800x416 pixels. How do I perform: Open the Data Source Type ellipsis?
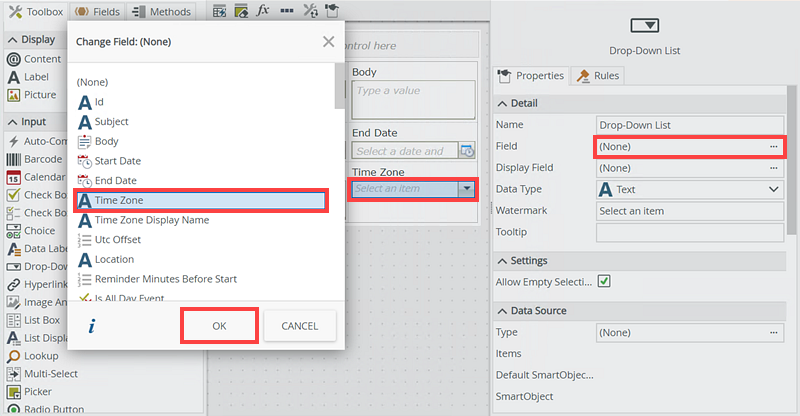click(774, 333)
